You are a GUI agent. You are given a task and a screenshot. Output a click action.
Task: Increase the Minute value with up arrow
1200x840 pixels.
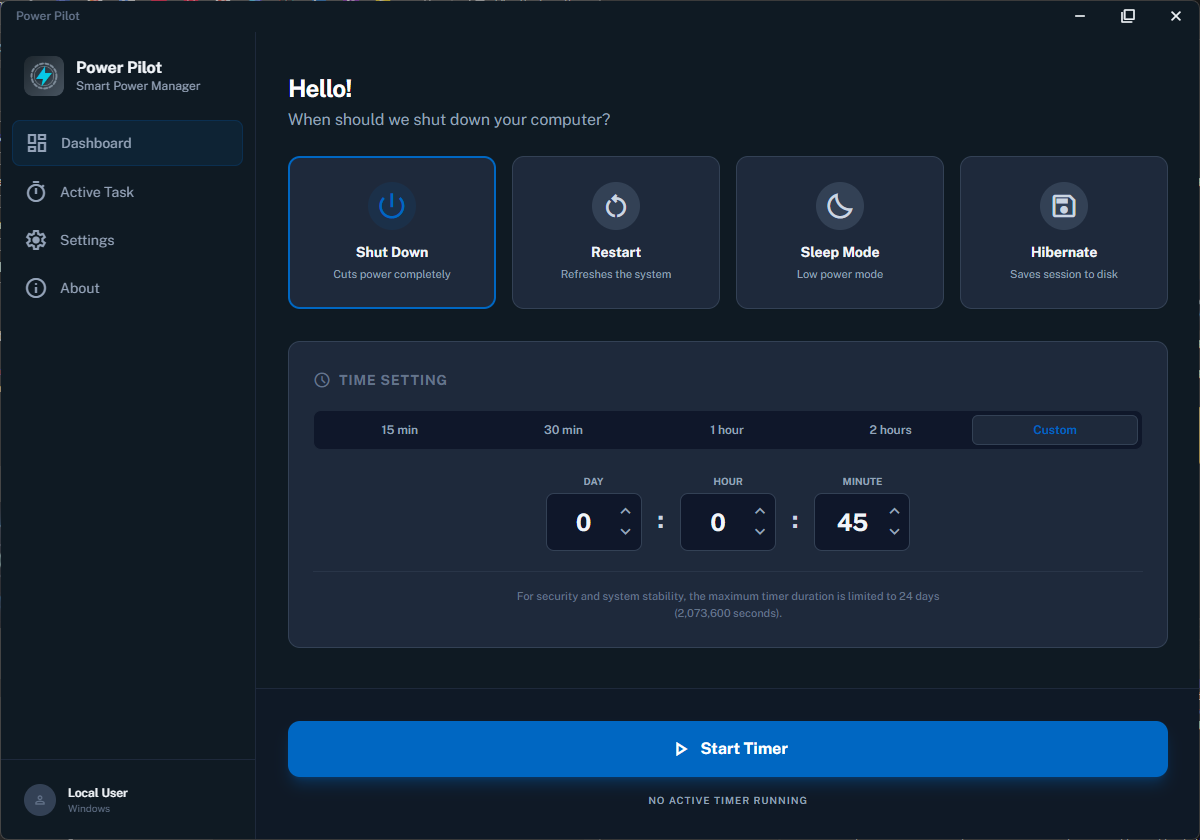[x=894, y=511]
